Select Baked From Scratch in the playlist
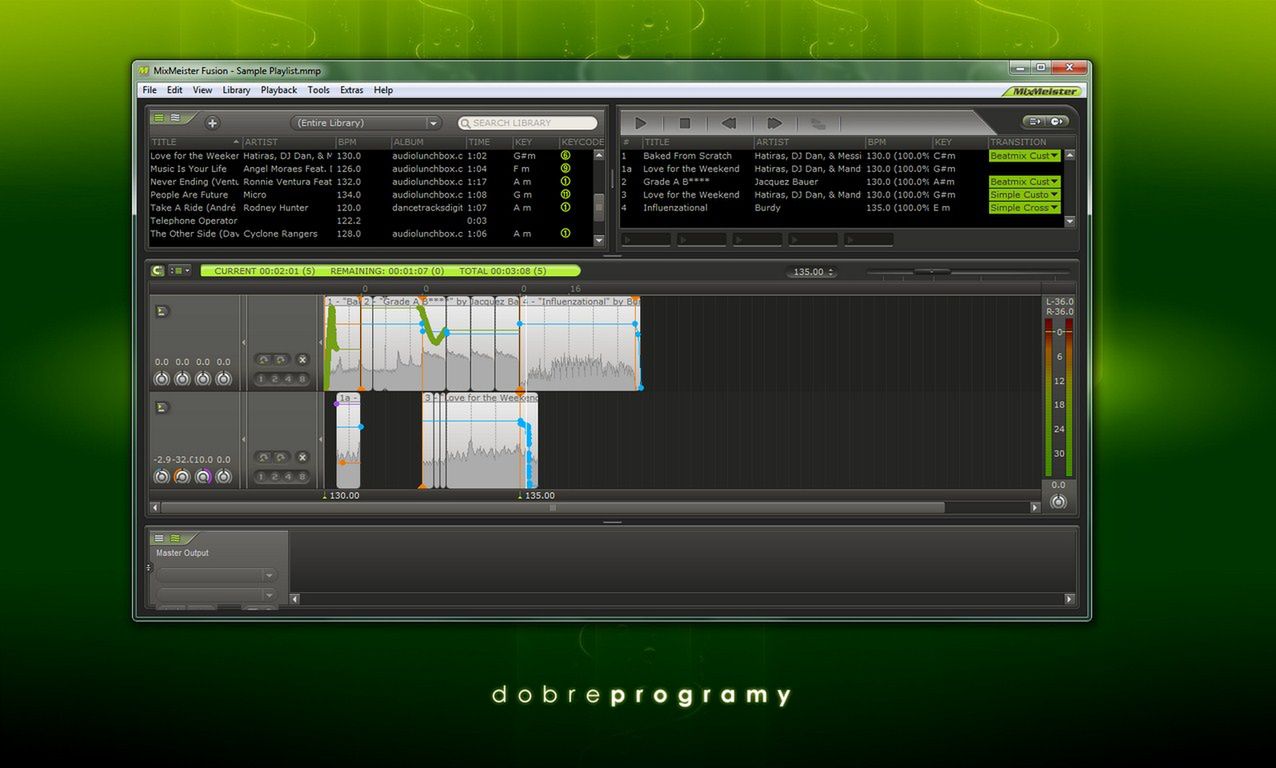The width and height of the screenshot is (1276, 768). (840, 156)
